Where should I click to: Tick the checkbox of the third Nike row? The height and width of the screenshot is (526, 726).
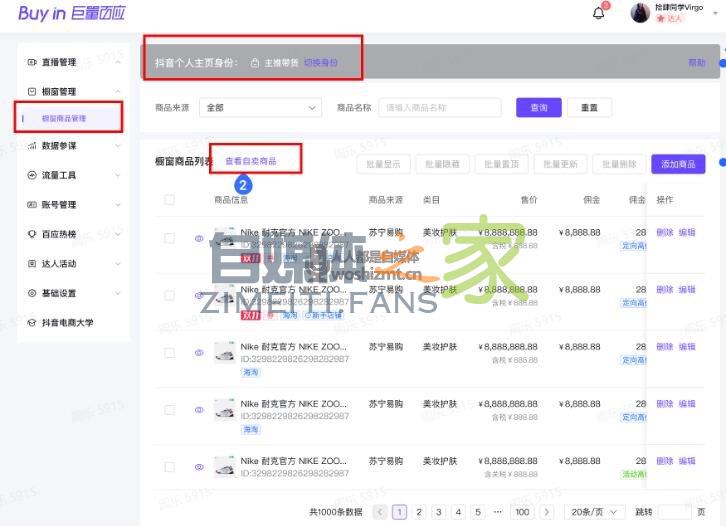click(x=169, y=353)
